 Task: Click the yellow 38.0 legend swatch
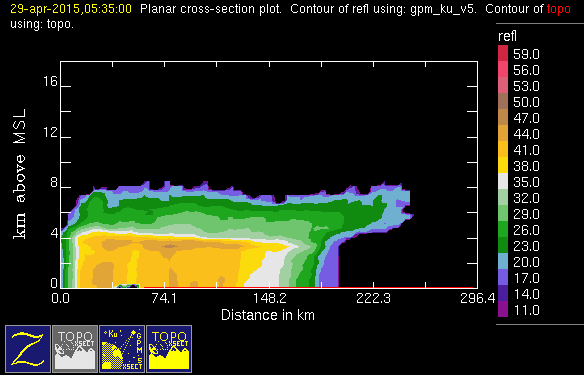[x=503, y=165]
